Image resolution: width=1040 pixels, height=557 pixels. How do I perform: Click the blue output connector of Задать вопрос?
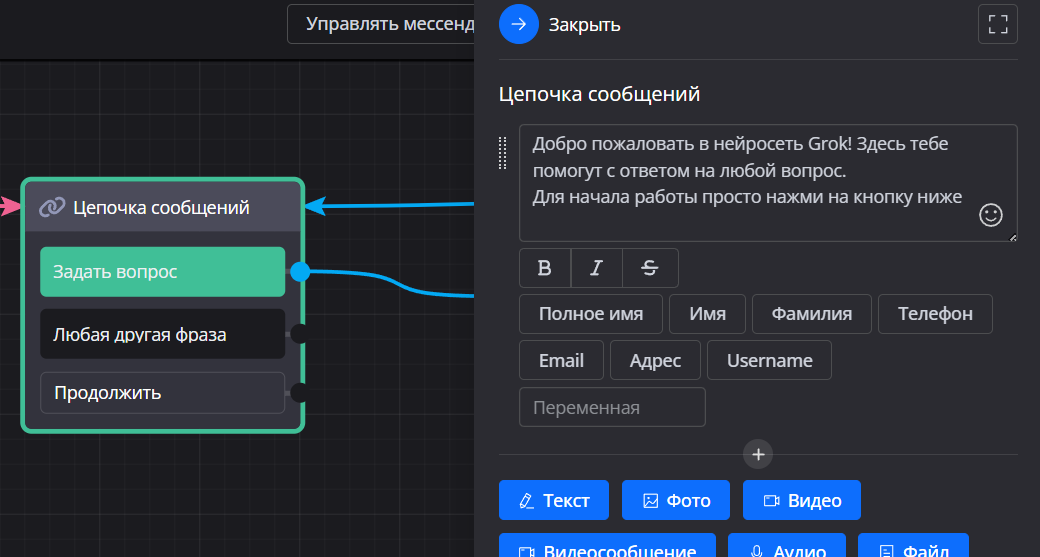pyautogui.click(x=299, y=271)
